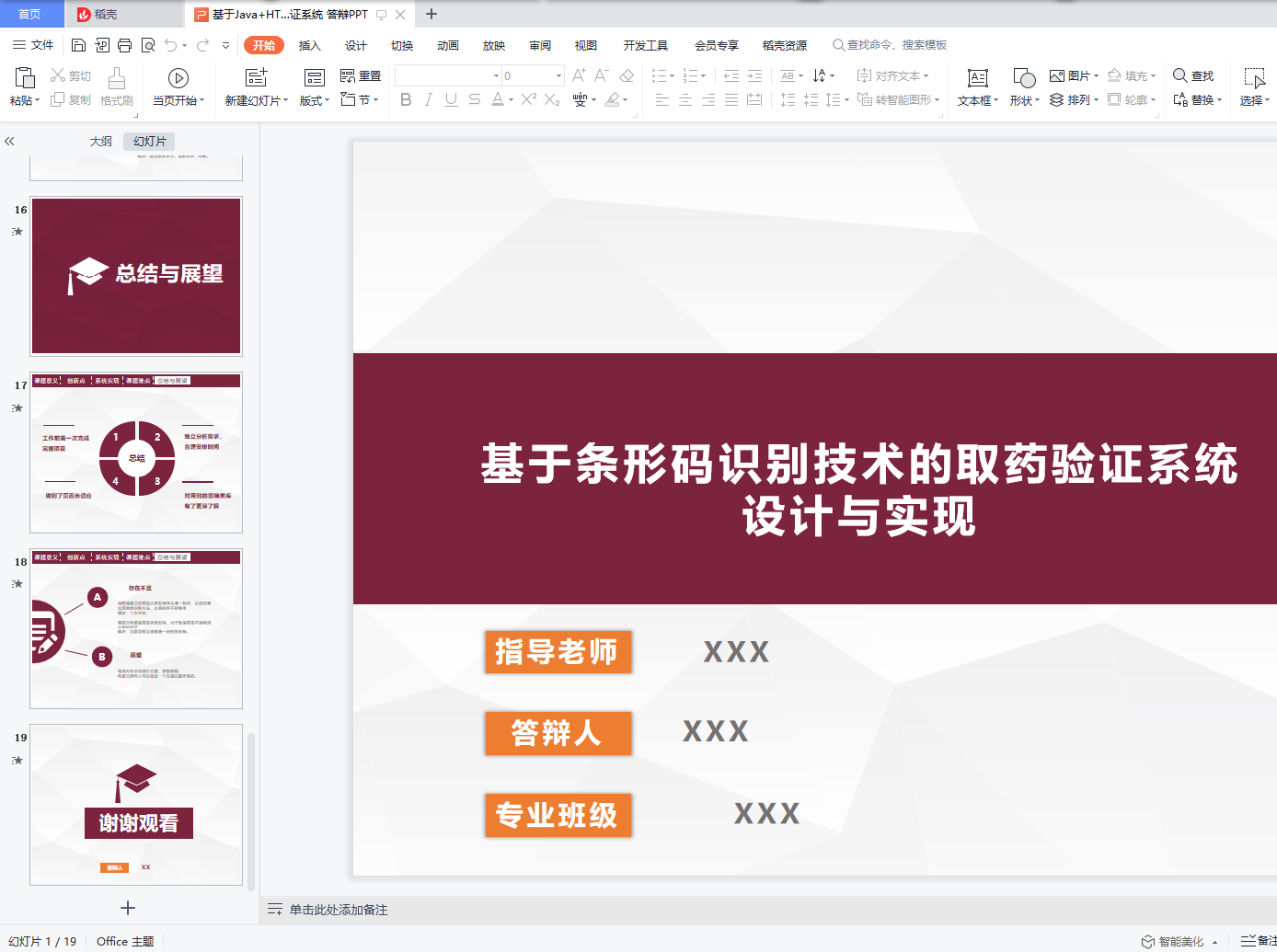
Task: Click the Copy (复制) button
Action: point(71,100)
